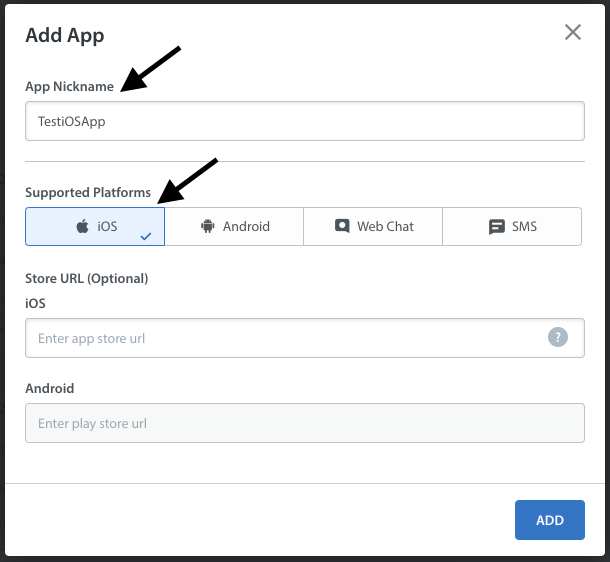
Task: Click the iOS app store URL field
Action: pos(285,338)
